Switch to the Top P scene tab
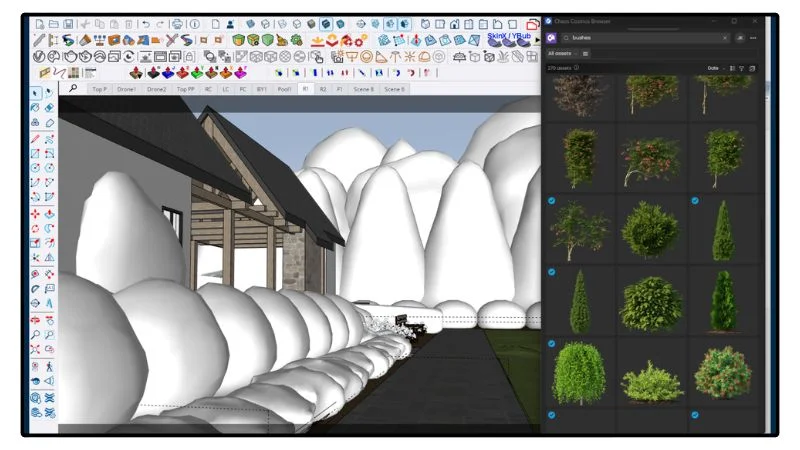This screenshot has height=450, width=800. 99,89
